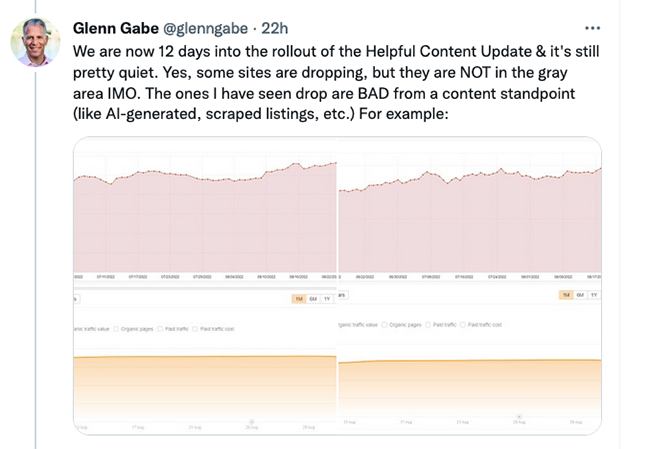The width and height of the screenshot is (650, 449).
Task: Select the highlighted 1M tab in right chart
Action: [x=566, y=295]
